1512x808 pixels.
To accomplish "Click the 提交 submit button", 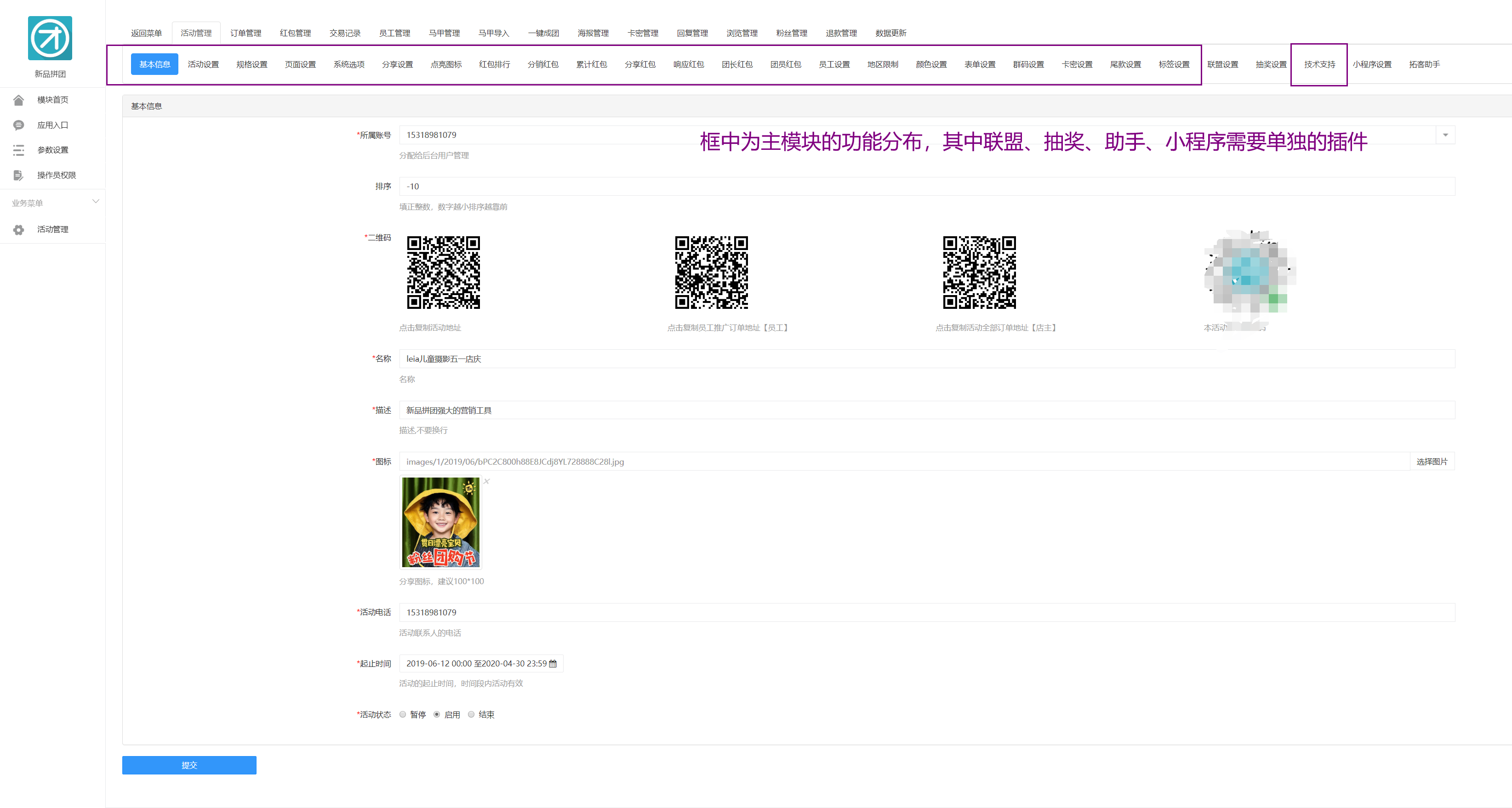I will click(189, 765).
